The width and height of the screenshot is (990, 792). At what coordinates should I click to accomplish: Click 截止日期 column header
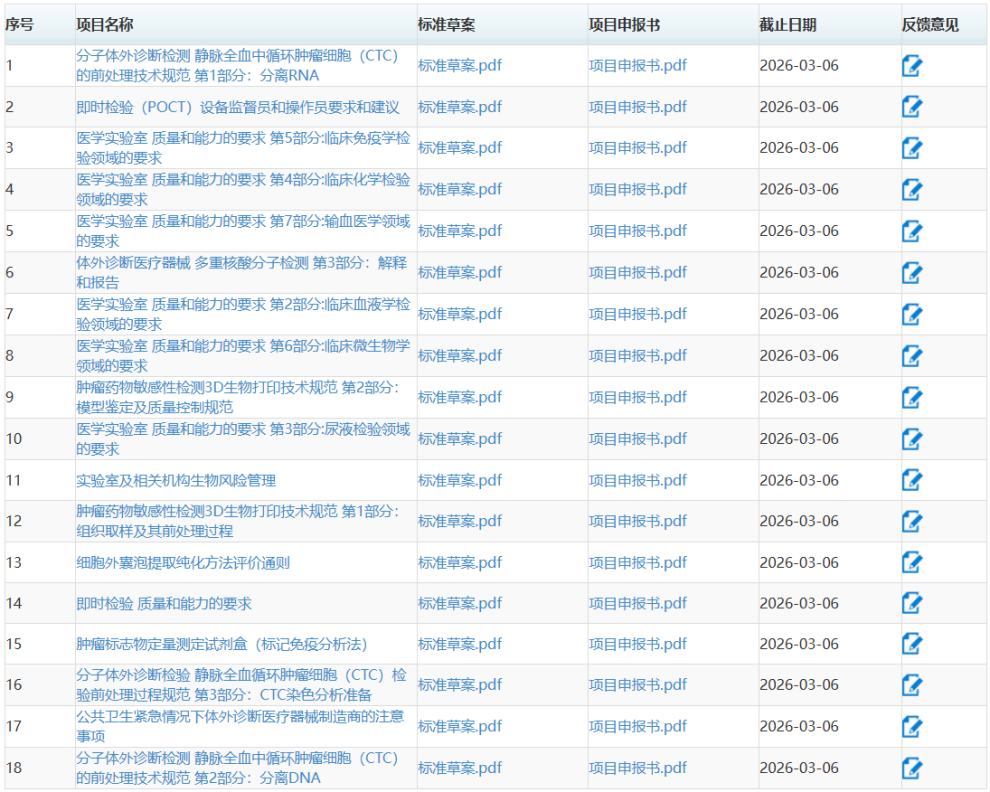point(787,25)
